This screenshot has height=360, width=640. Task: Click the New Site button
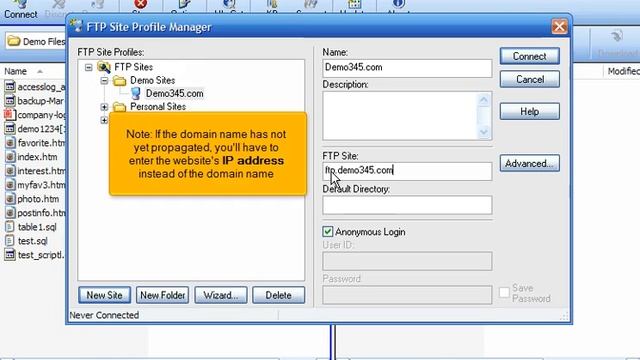coord(104,295)
